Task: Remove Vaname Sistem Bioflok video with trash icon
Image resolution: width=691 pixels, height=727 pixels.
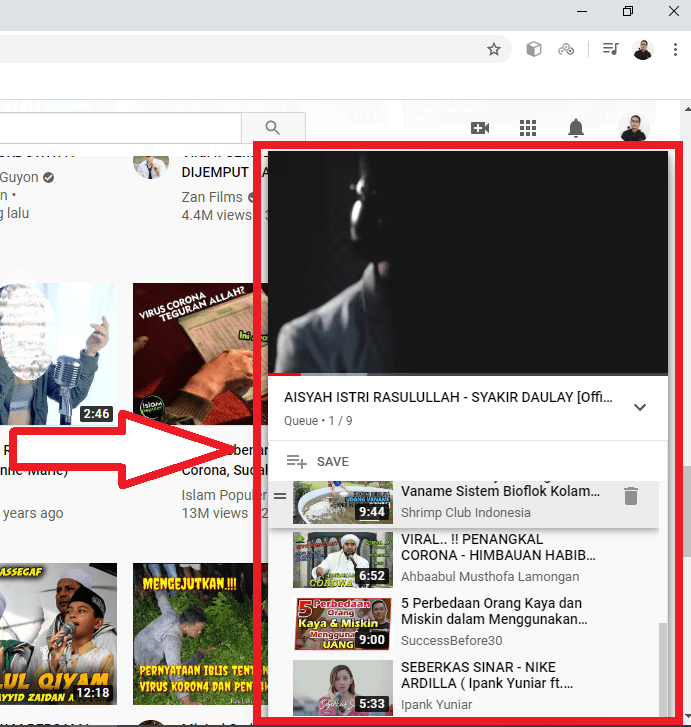Action: [631, 496]
